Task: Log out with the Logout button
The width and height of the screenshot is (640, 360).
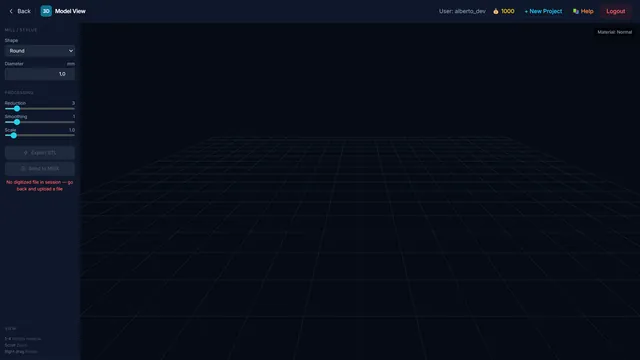Action: point(616,11)
